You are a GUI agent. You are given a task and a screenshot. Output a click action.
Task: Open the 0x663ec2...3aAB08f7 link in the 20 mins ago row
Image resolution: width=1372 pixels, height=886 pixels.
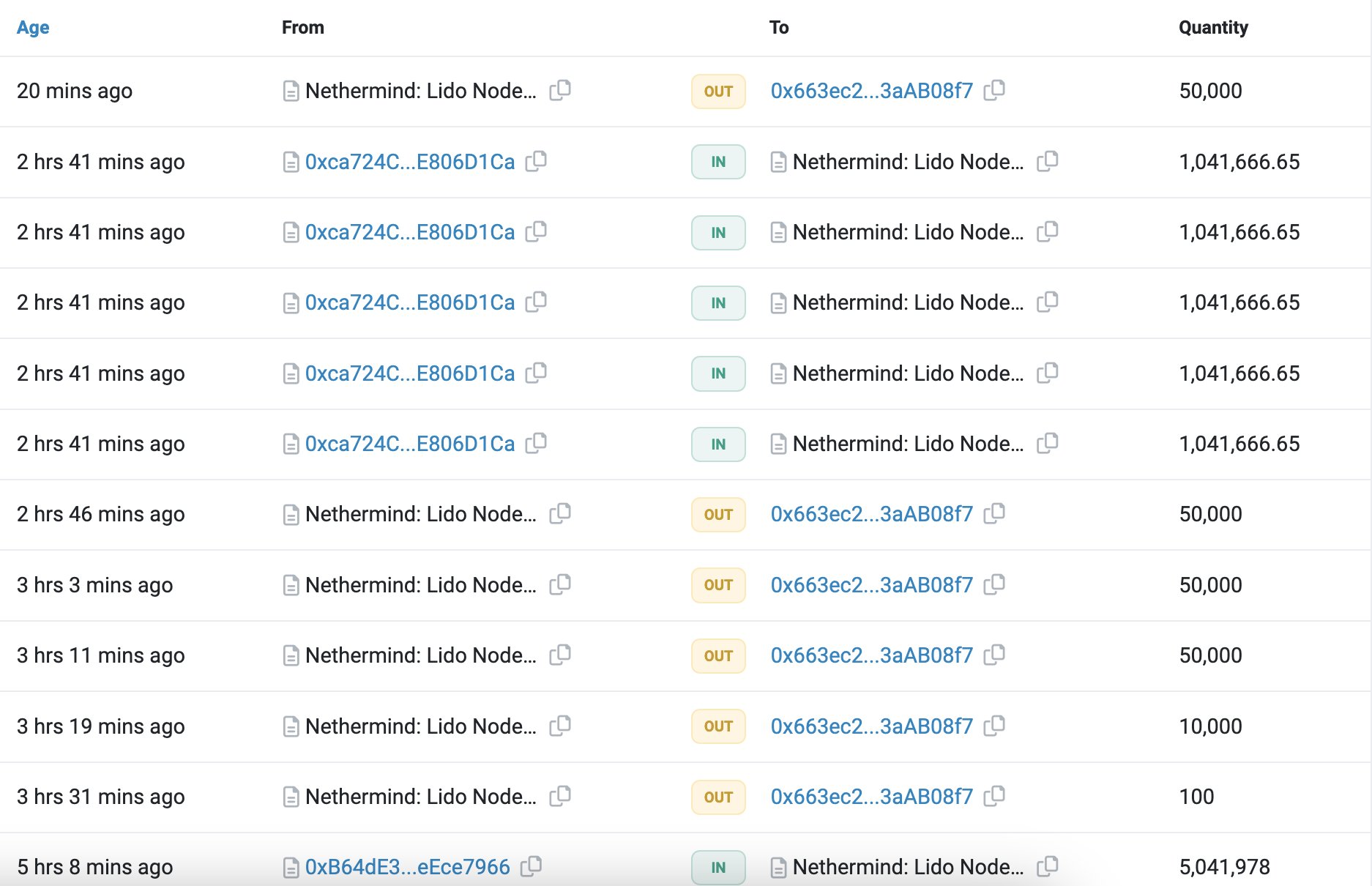pyautogui.click(x=871, y=91)
